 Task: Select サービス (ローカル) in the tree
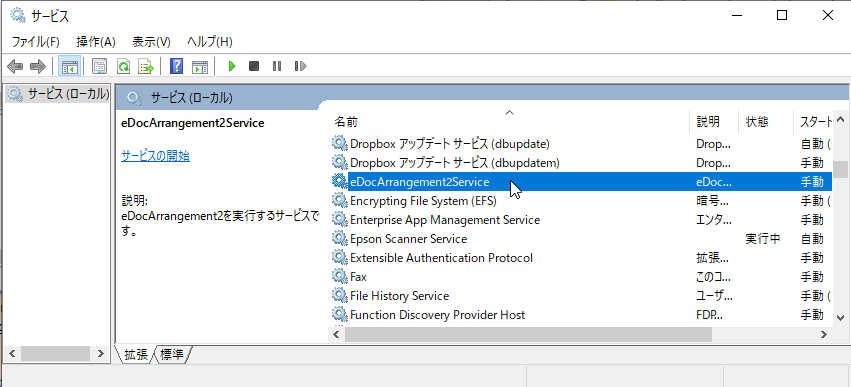tap(59, 94)
